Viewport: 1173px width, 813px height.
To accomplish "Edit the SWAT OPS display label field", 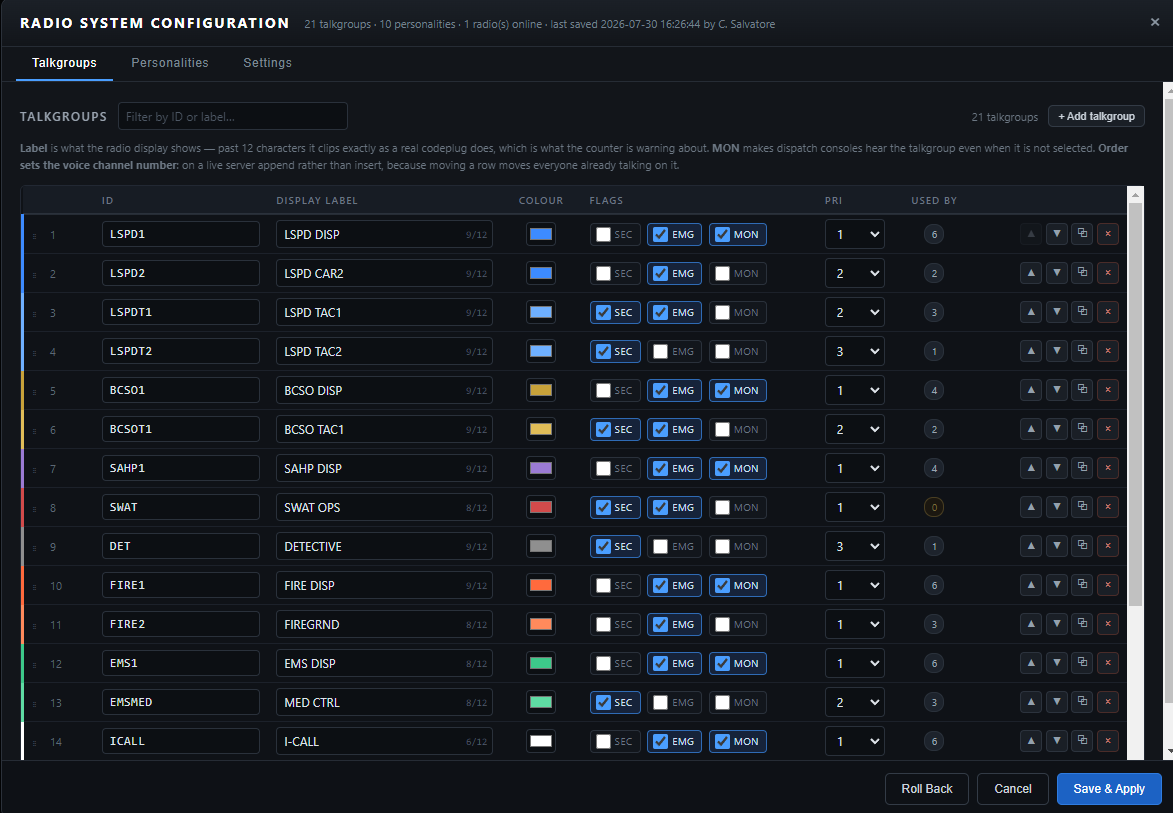I will tap(384, 507).
